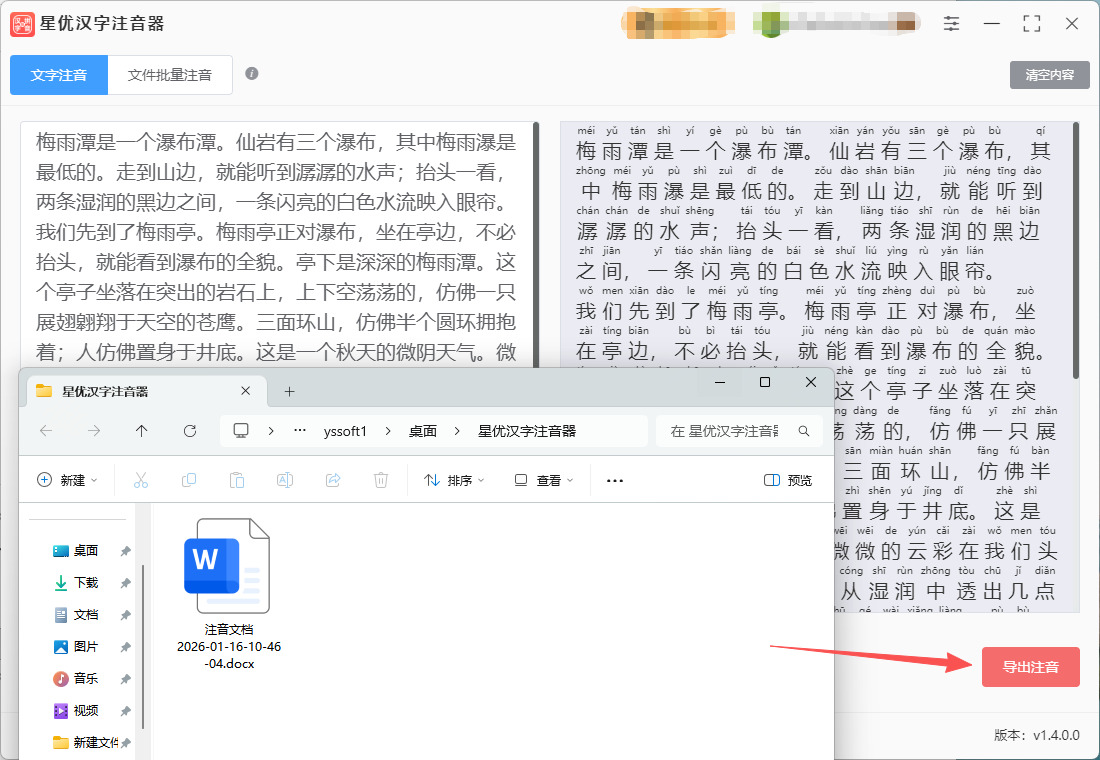Image resolution: width=1100 pixels, height=760 pixels.
Task: Open the 查看 view dropdown
Action: pos(544,480)
